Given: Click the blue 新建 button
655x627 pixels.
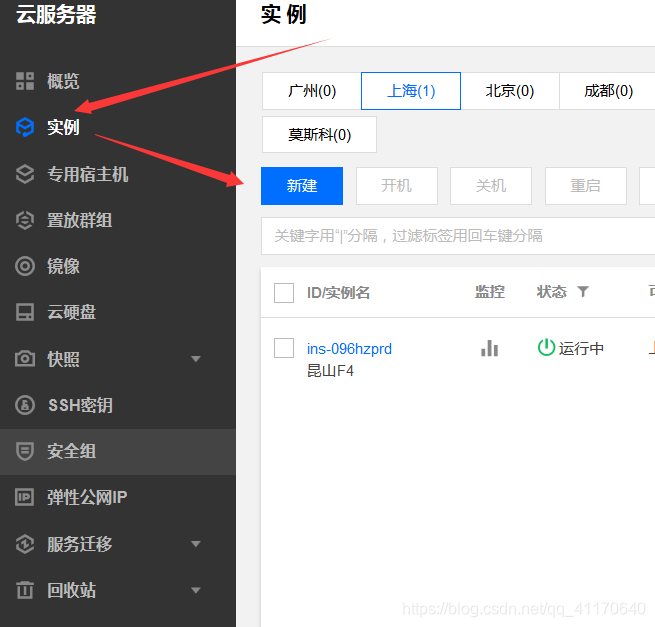Looking at the screenshot, I should [x=302, y=186].
